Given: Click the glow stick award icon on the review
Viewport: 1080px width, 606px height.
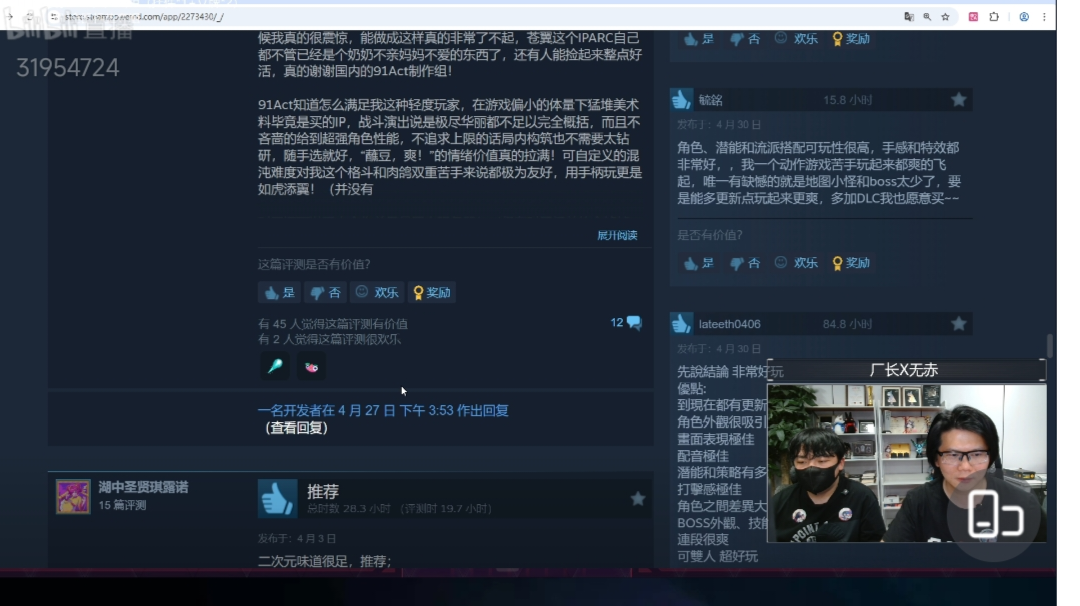Looking at the screenshot, I should (x=274, y=367).
